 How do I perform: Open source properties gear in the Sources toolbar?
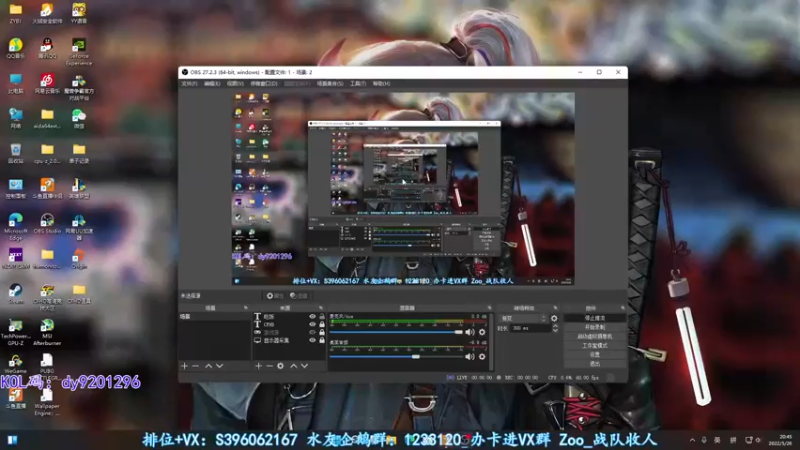coord(280,366)
